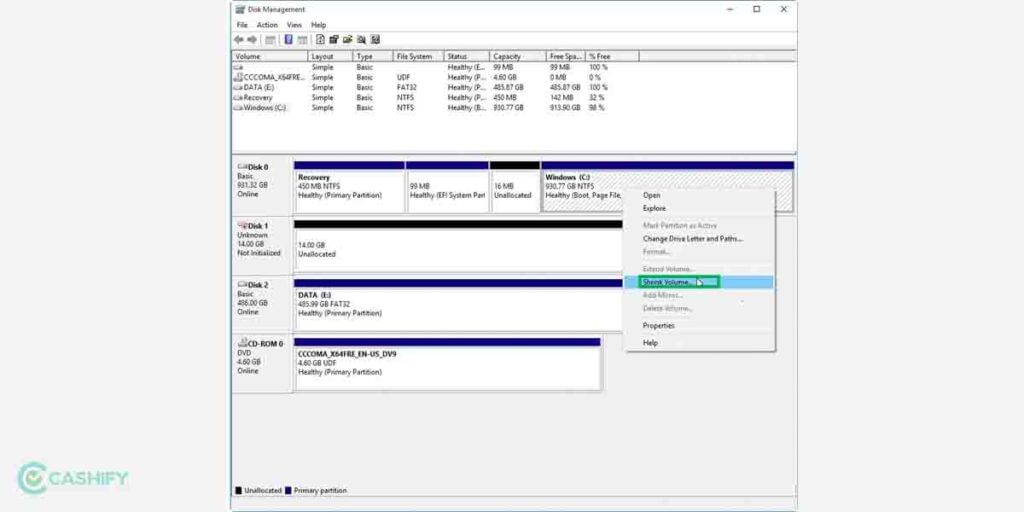Click the 486.00 GB size label under Disk 2
Screen dimensions: 1024x512
[252, 303]
